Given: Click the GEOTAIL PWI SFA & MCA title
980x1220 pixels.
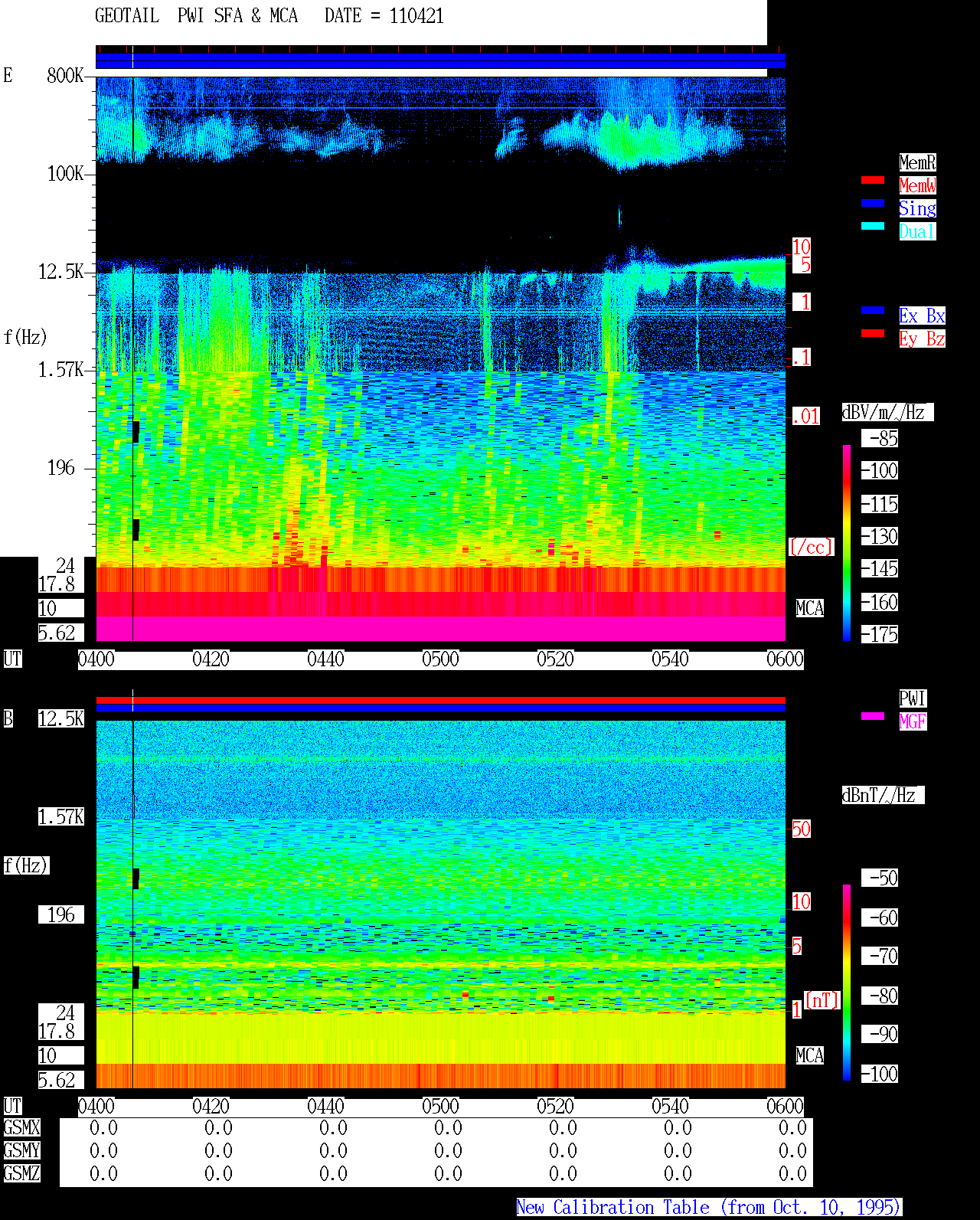Looking at the screenshot, I should [196, 16].
